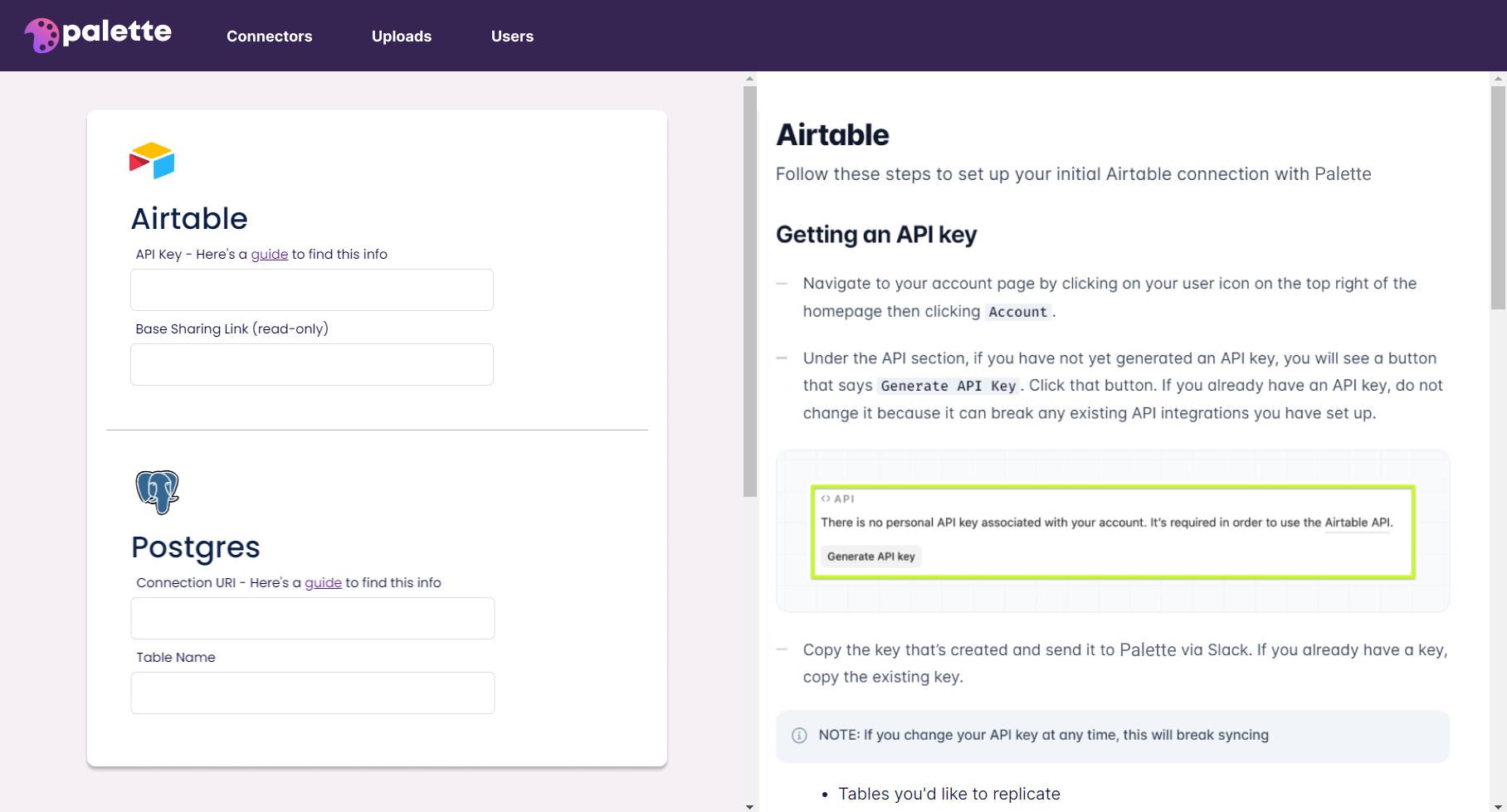Click the 'NOTE: If you change your API key' text
This screenshot has height=812, width=1507.
coord(1043,735)
